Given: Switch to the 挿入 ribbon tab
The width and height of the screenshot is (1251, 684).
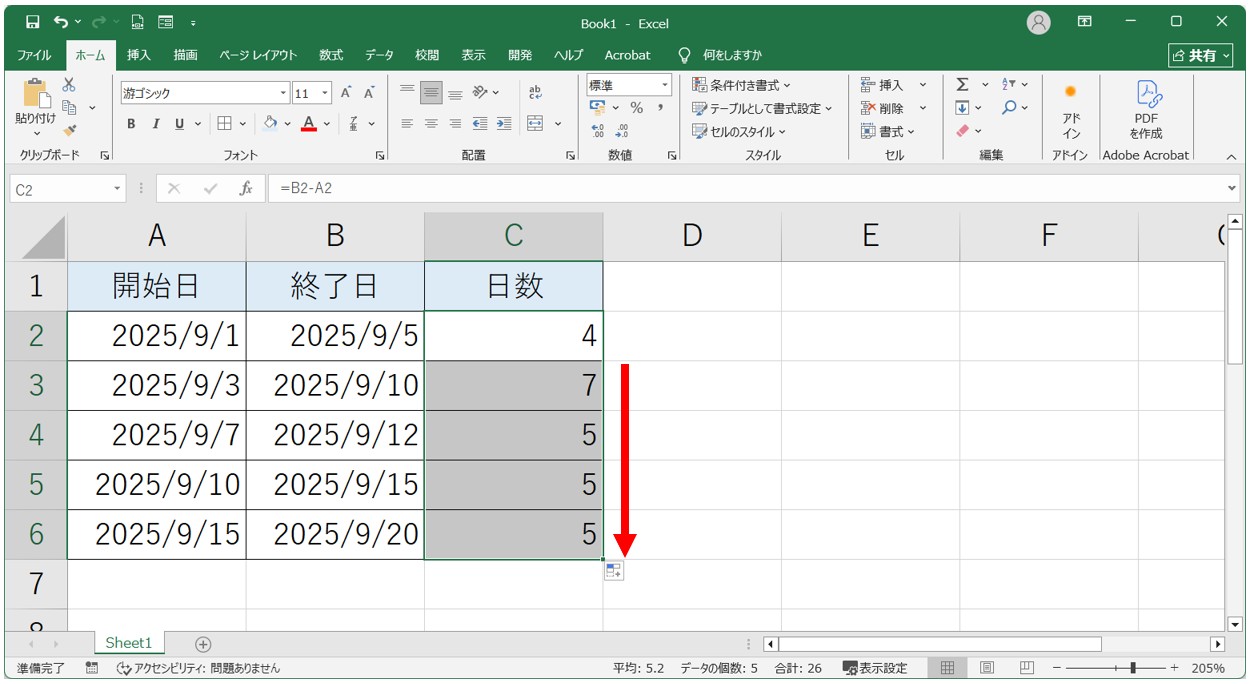Looking at the screenshot, I should (139, 55).
